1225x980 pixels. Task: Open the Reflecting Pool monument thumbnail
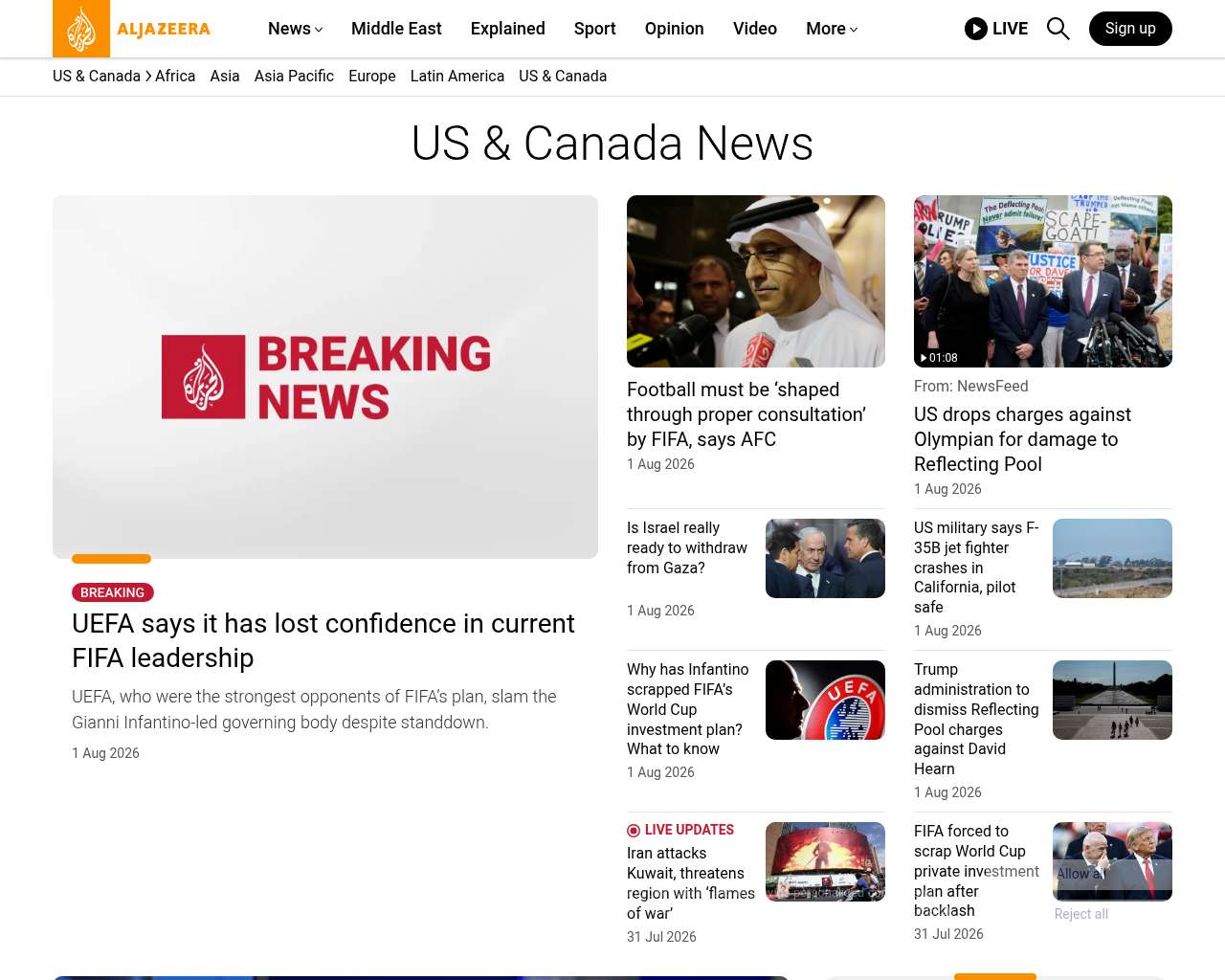tap(1112, 700)
